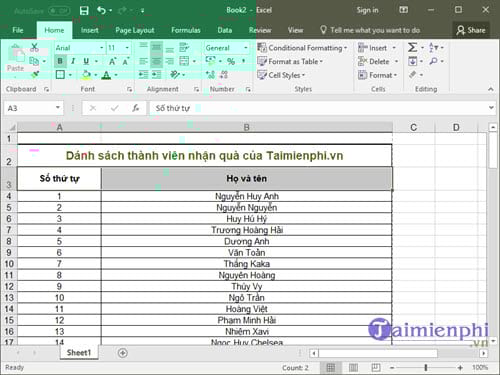Switch to the Formulas tab

[x=186, y=30]
